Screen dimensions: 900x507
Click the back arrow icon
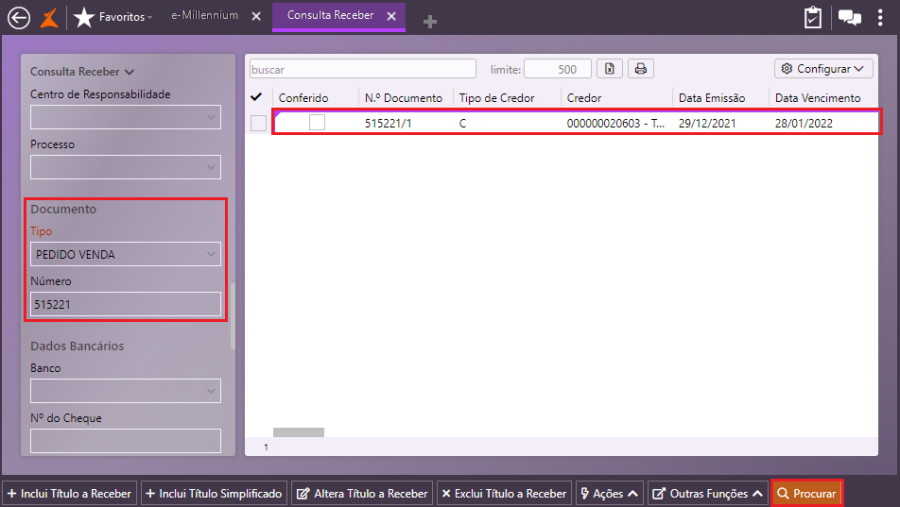19,17
